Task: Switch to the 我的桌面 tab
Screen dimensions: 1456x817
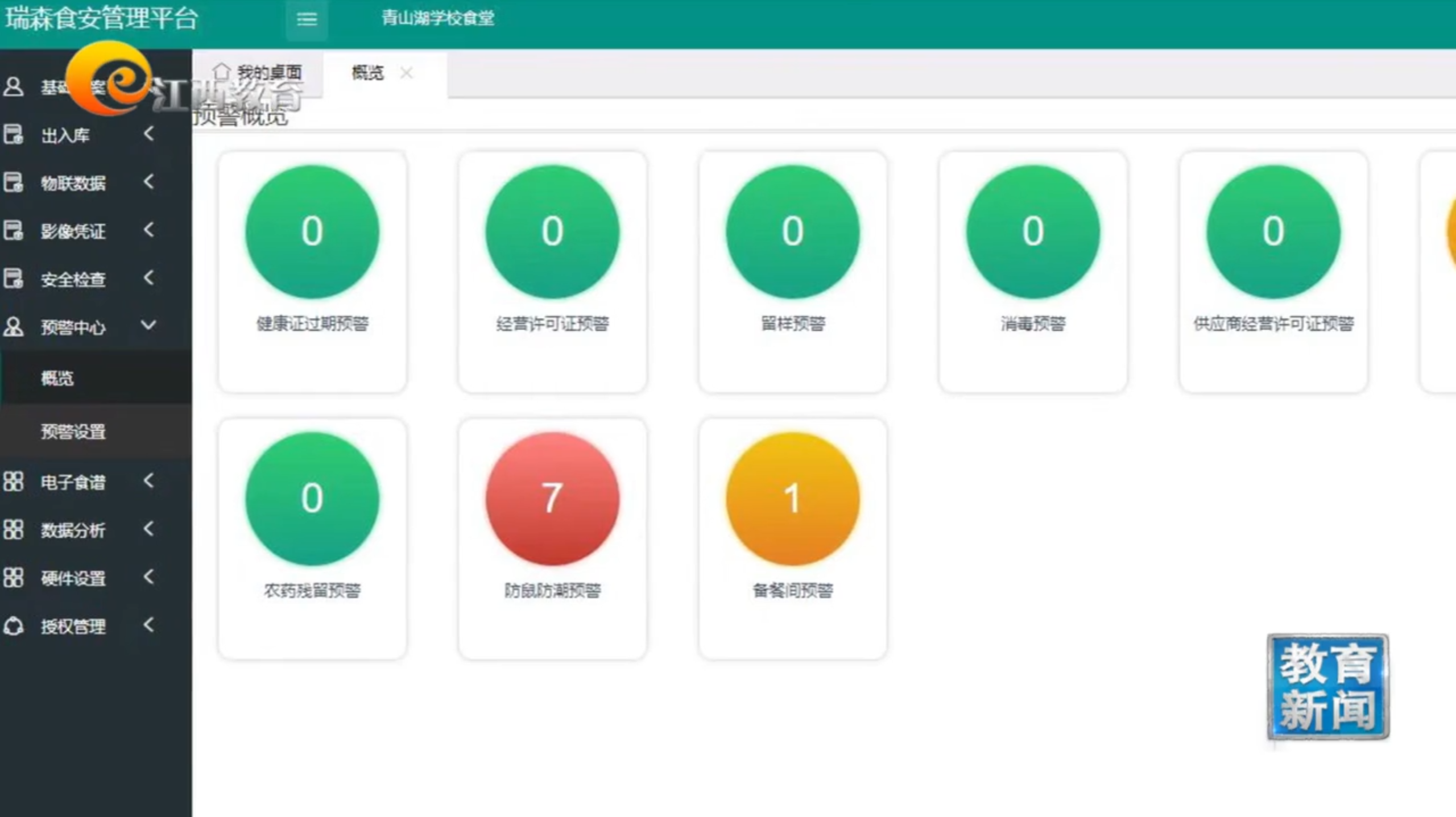Action: click(268, 73)
